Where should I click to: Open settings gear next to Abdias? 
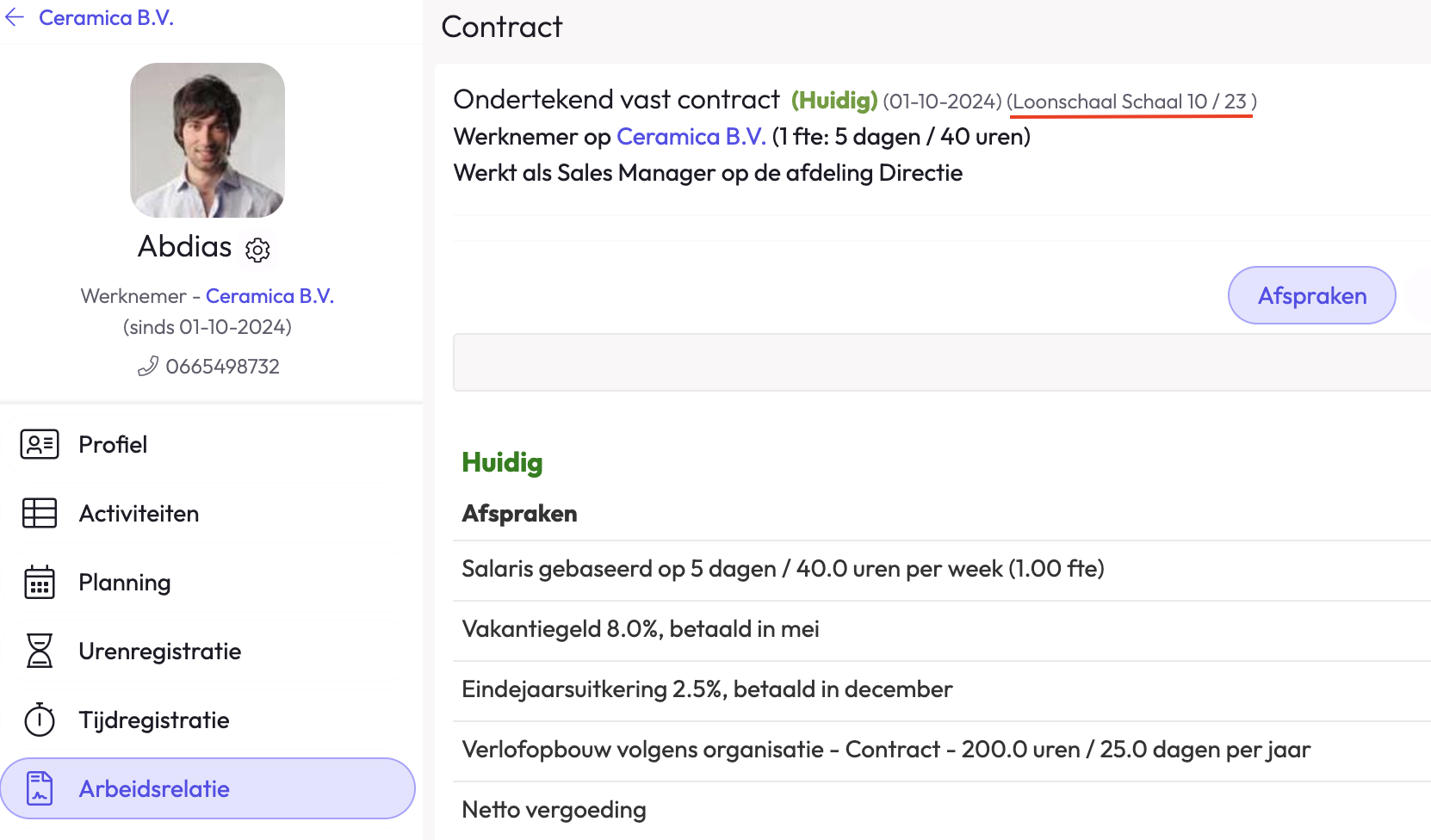[257, 250]
